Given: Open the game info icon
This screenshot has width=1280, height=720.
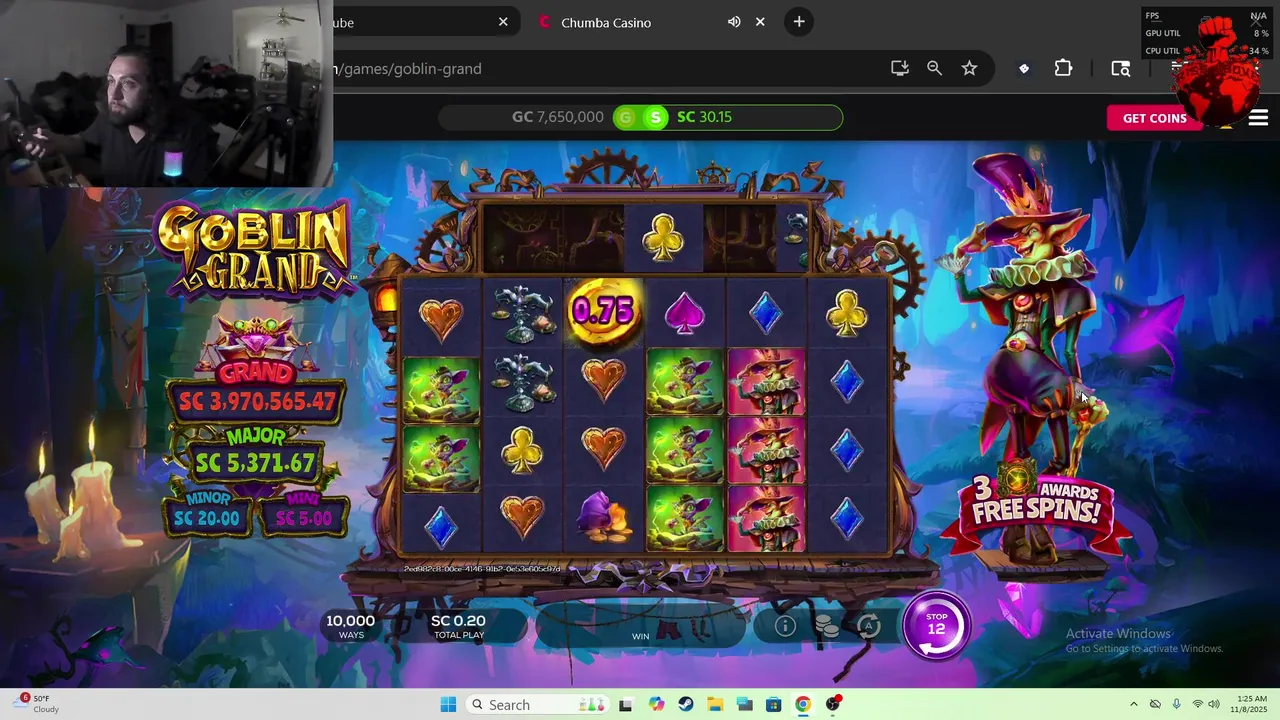Looking at the screenshot, I should click(786, 626).
